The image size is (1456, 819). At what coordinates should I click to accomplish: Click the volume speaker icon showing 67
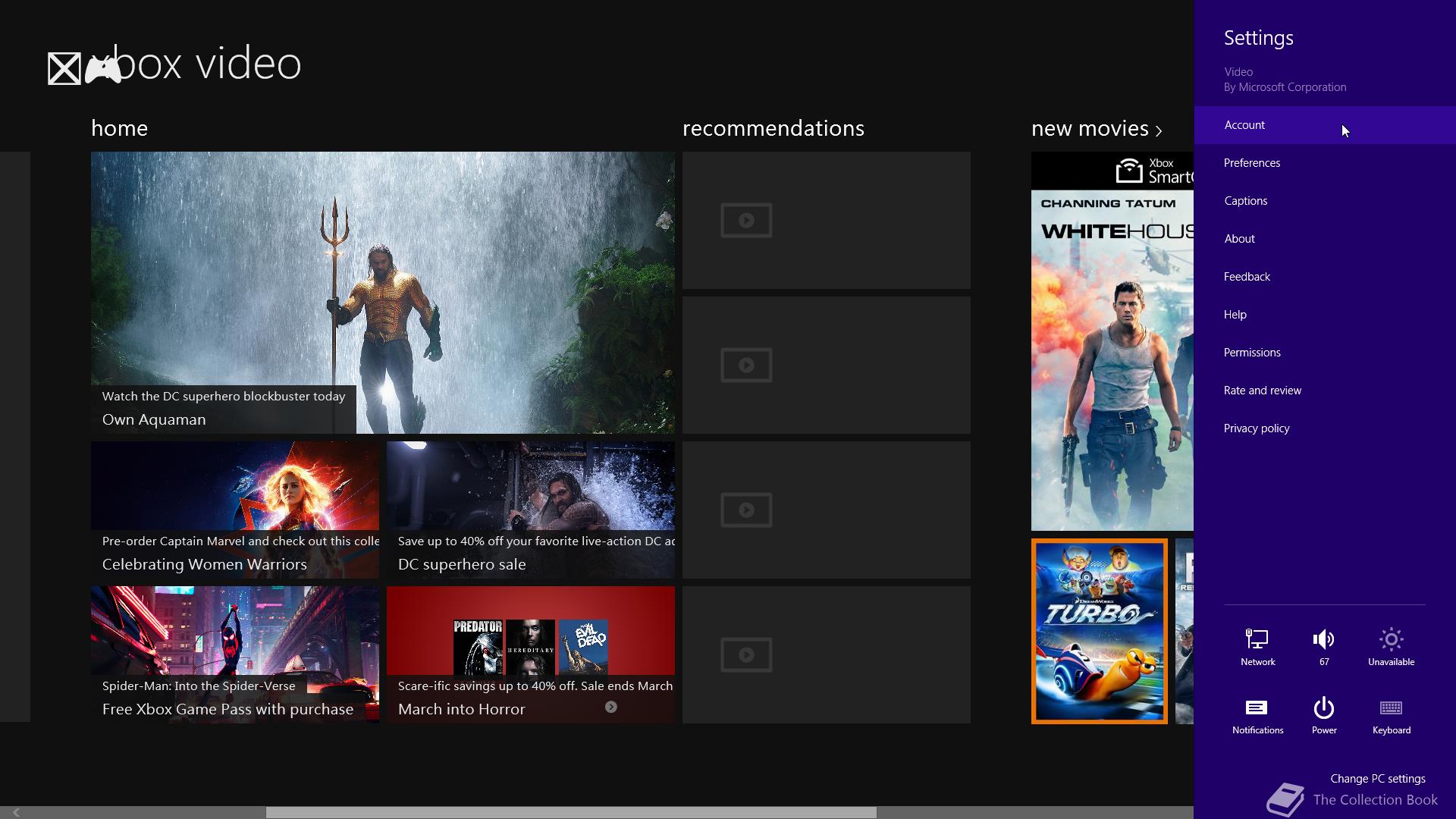1324,639
